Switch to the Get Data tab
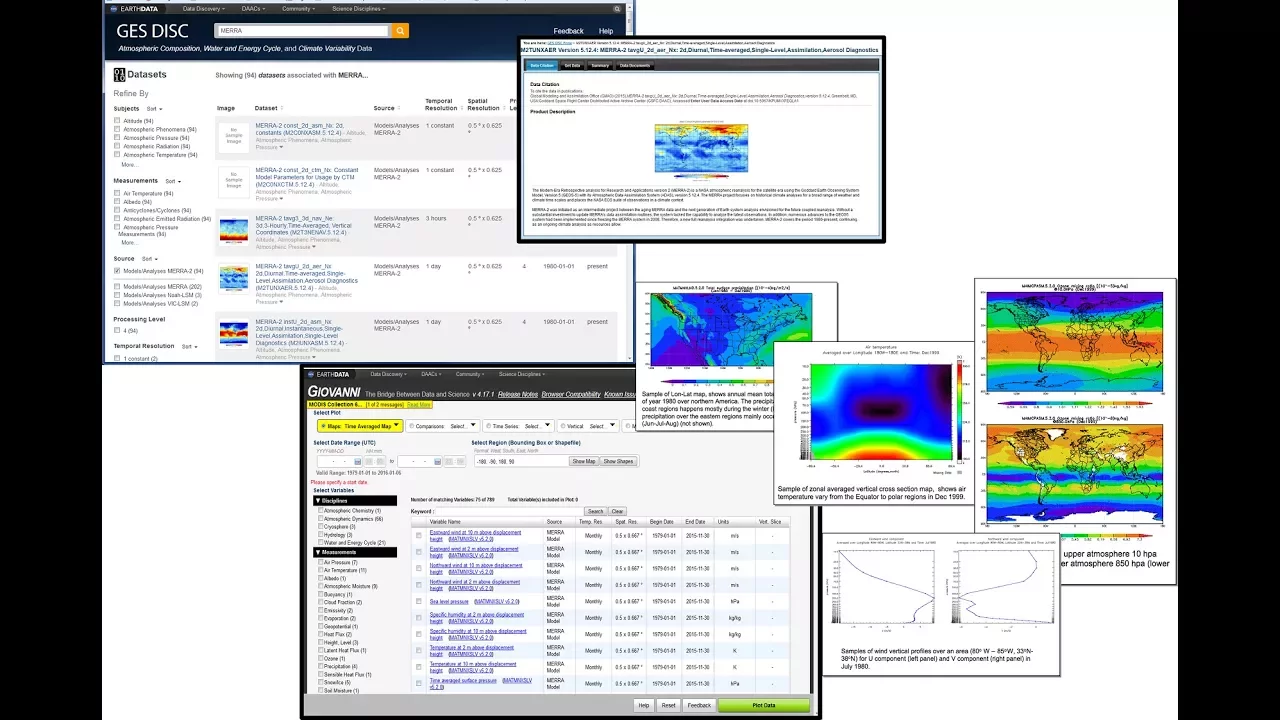The image size is (1280, 720). click(x=572, y=65)
